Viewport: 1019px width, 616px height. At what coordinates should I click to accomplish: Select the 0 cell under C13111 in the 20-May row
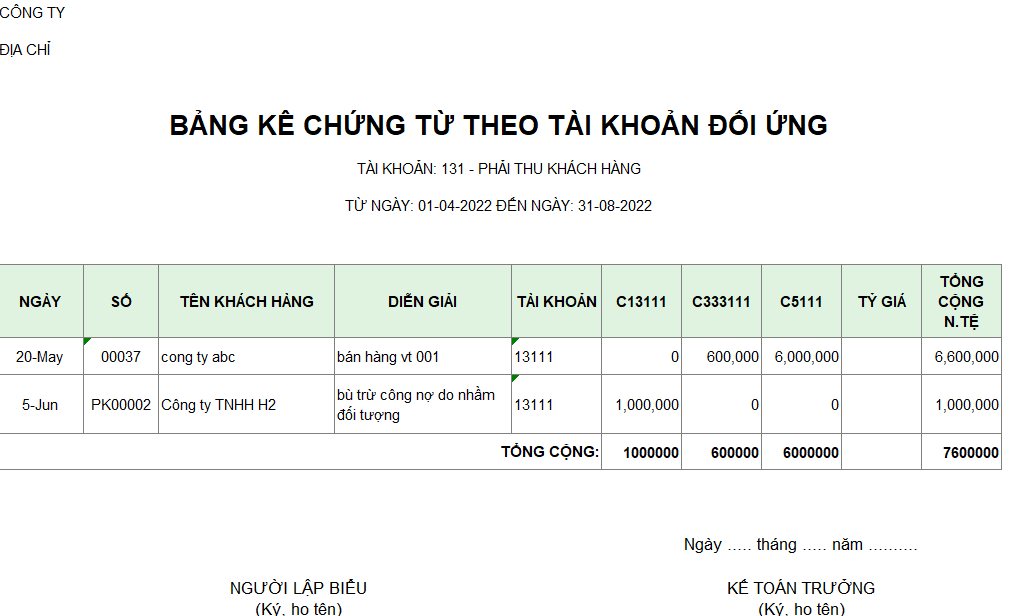point(641,357)
